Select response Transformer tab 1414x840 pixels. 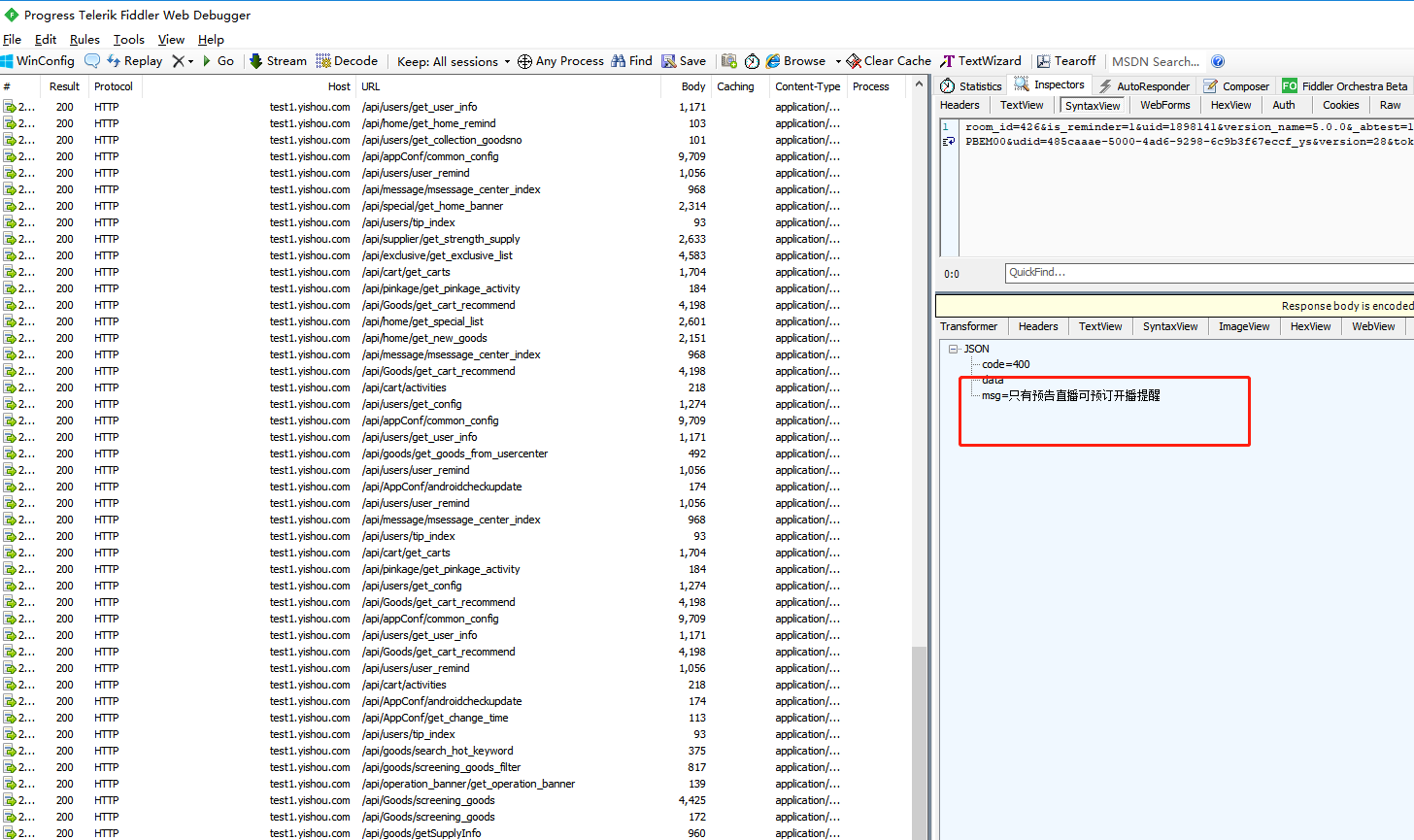tap(969, 326)
